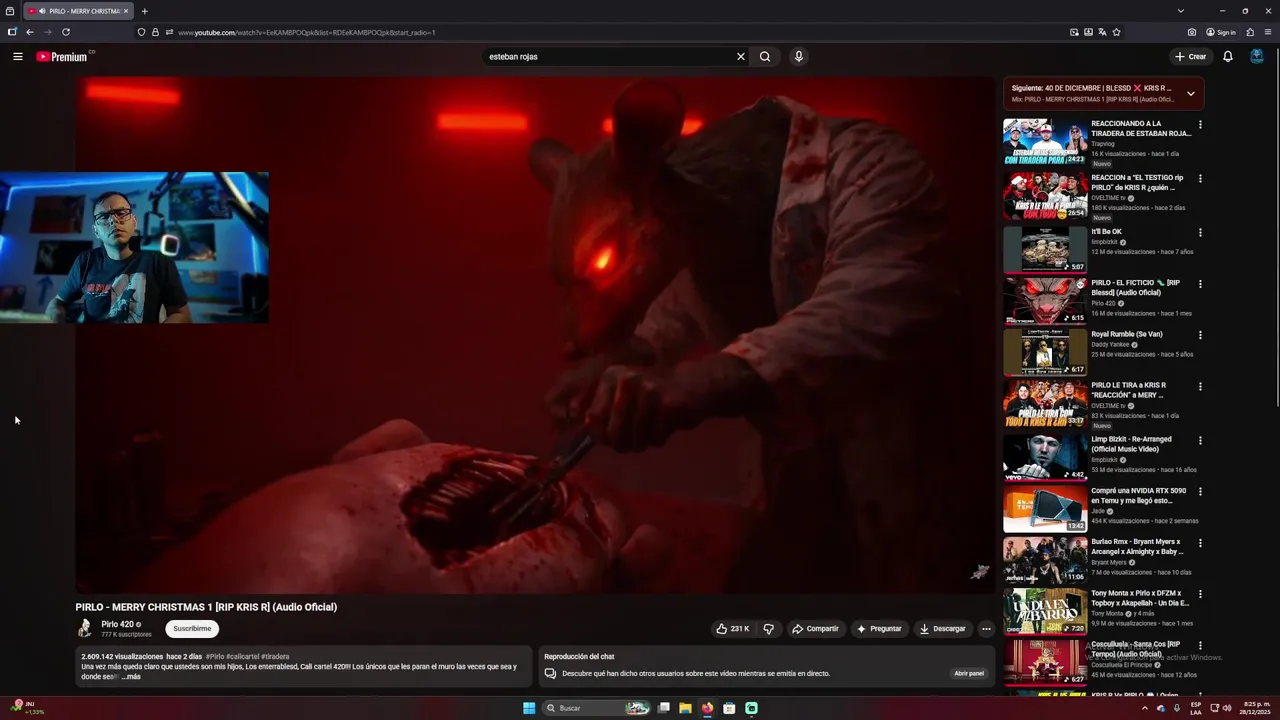The width and height of the screenshot is (1280, 720).
Task: Click the Preguntar button
Action: [879, 629]
